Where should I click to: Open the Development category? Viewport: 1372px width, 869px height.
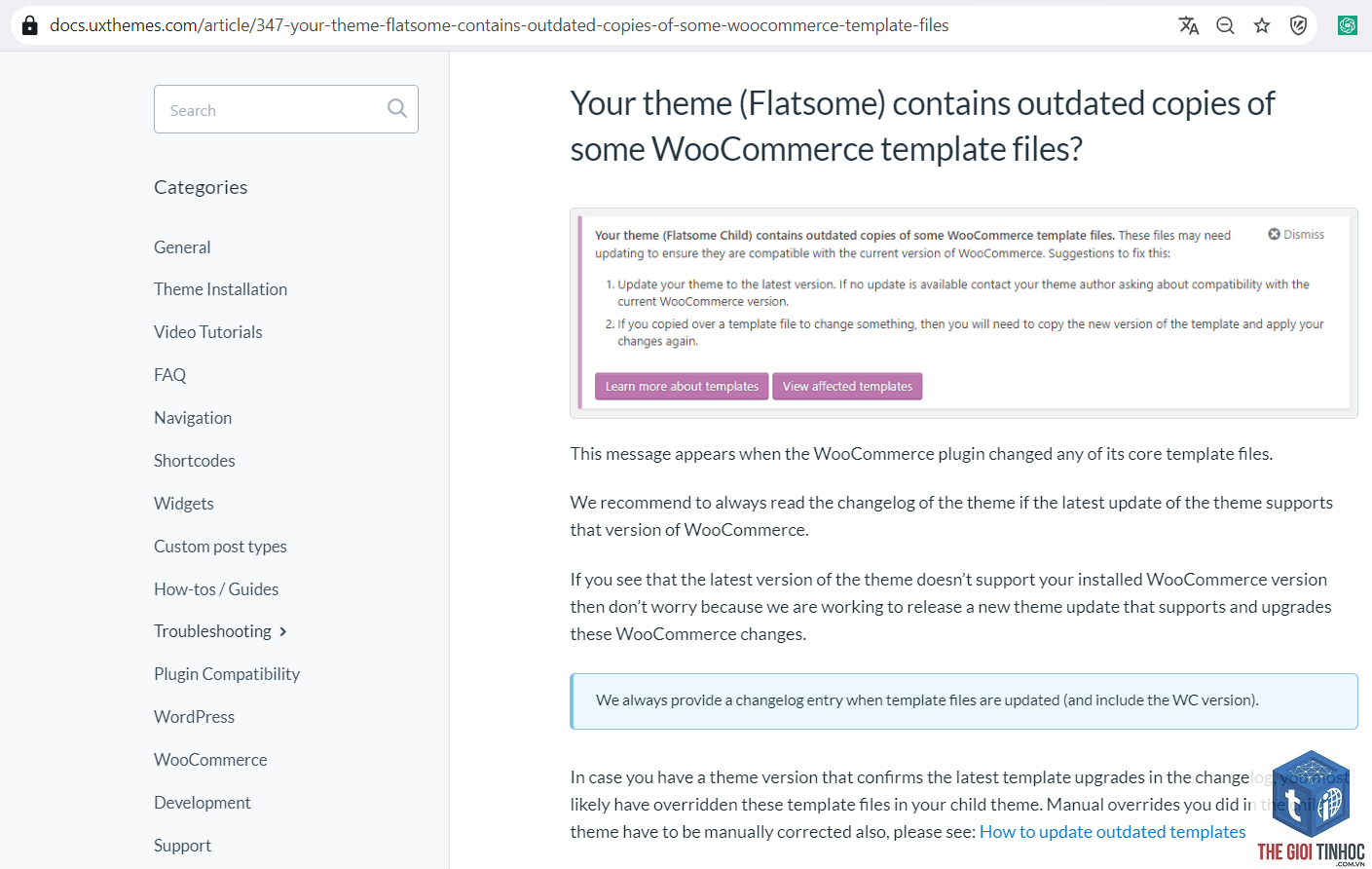click(x=203, y=803)
